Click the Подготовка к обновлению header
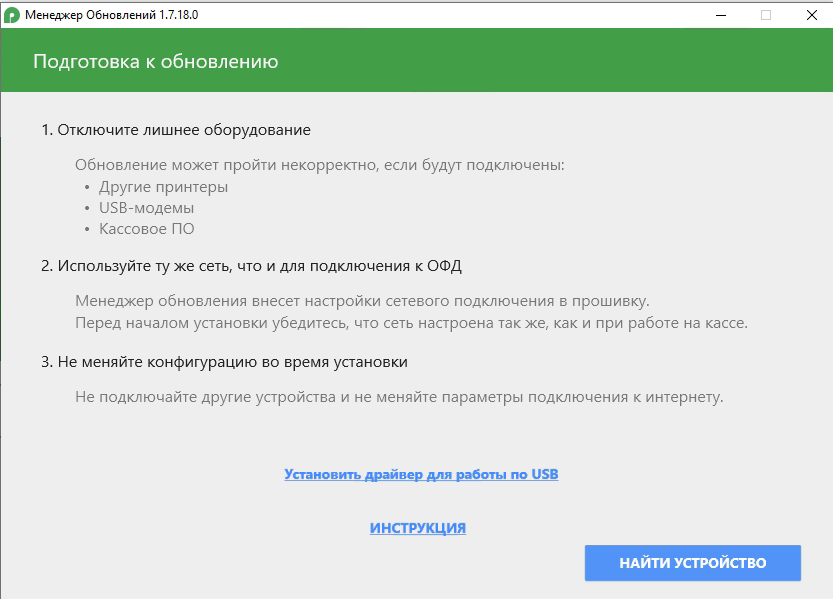833x599 pixels. 155,62
